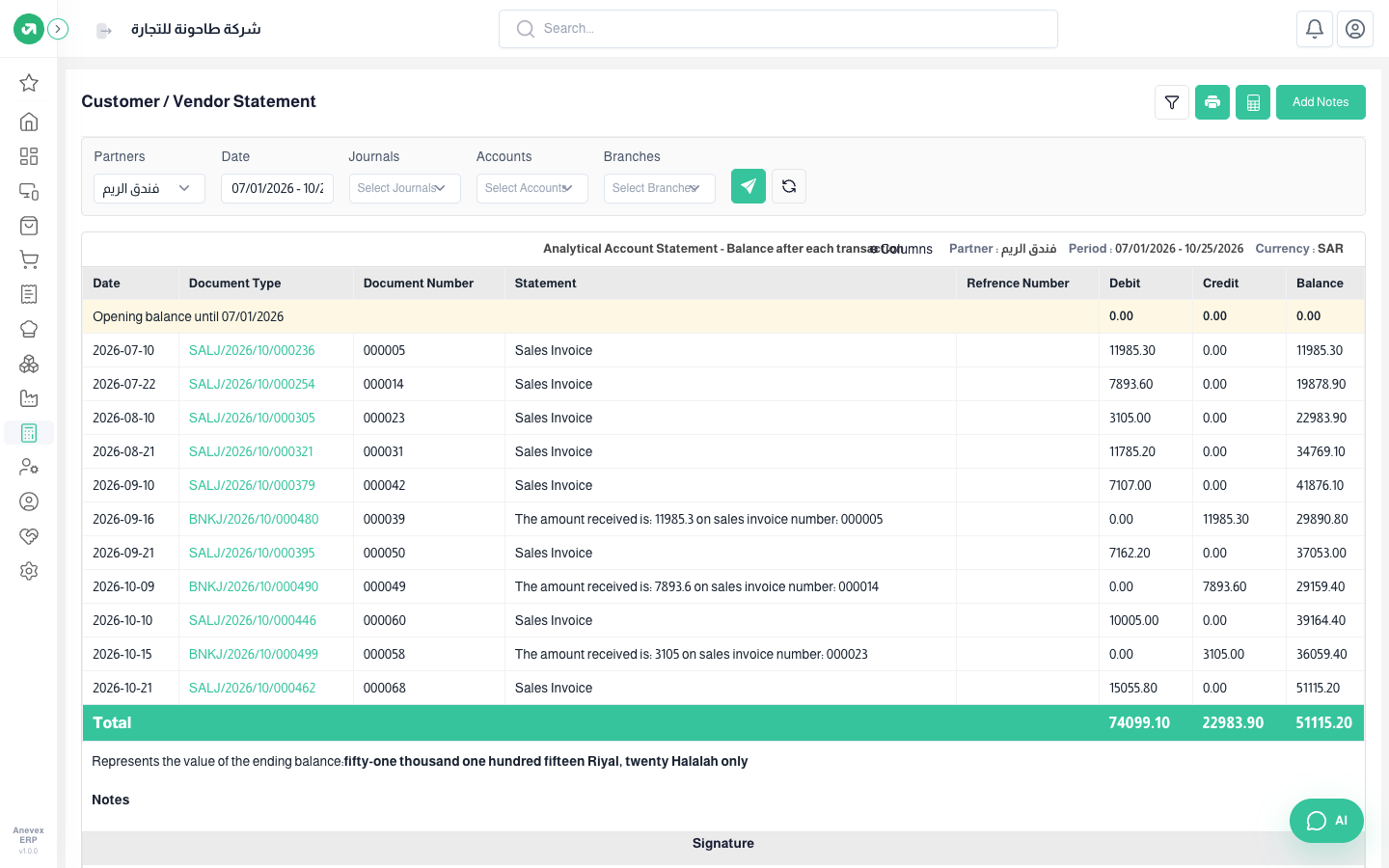
Task: Click the filter funnel icon button
Action: [x=1172, y=102]
